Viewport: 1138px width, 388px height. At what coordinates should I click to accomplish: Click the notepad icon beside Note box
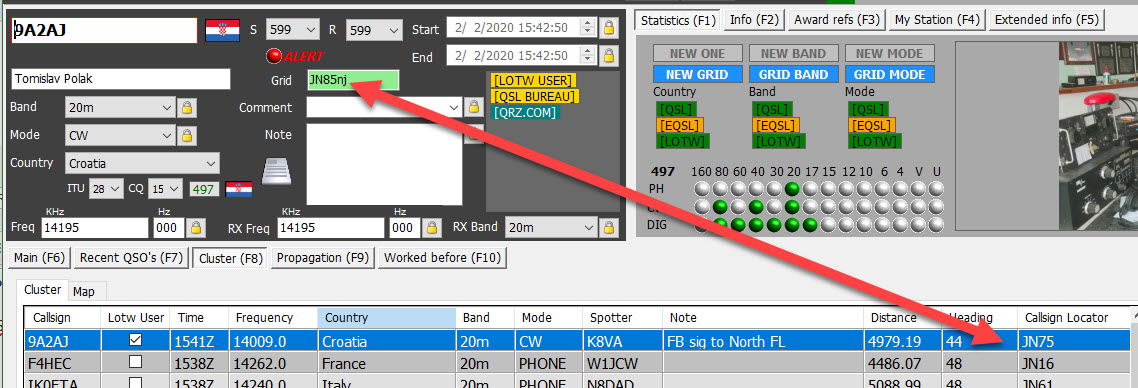pyautogui.click(x=277, y=172)
